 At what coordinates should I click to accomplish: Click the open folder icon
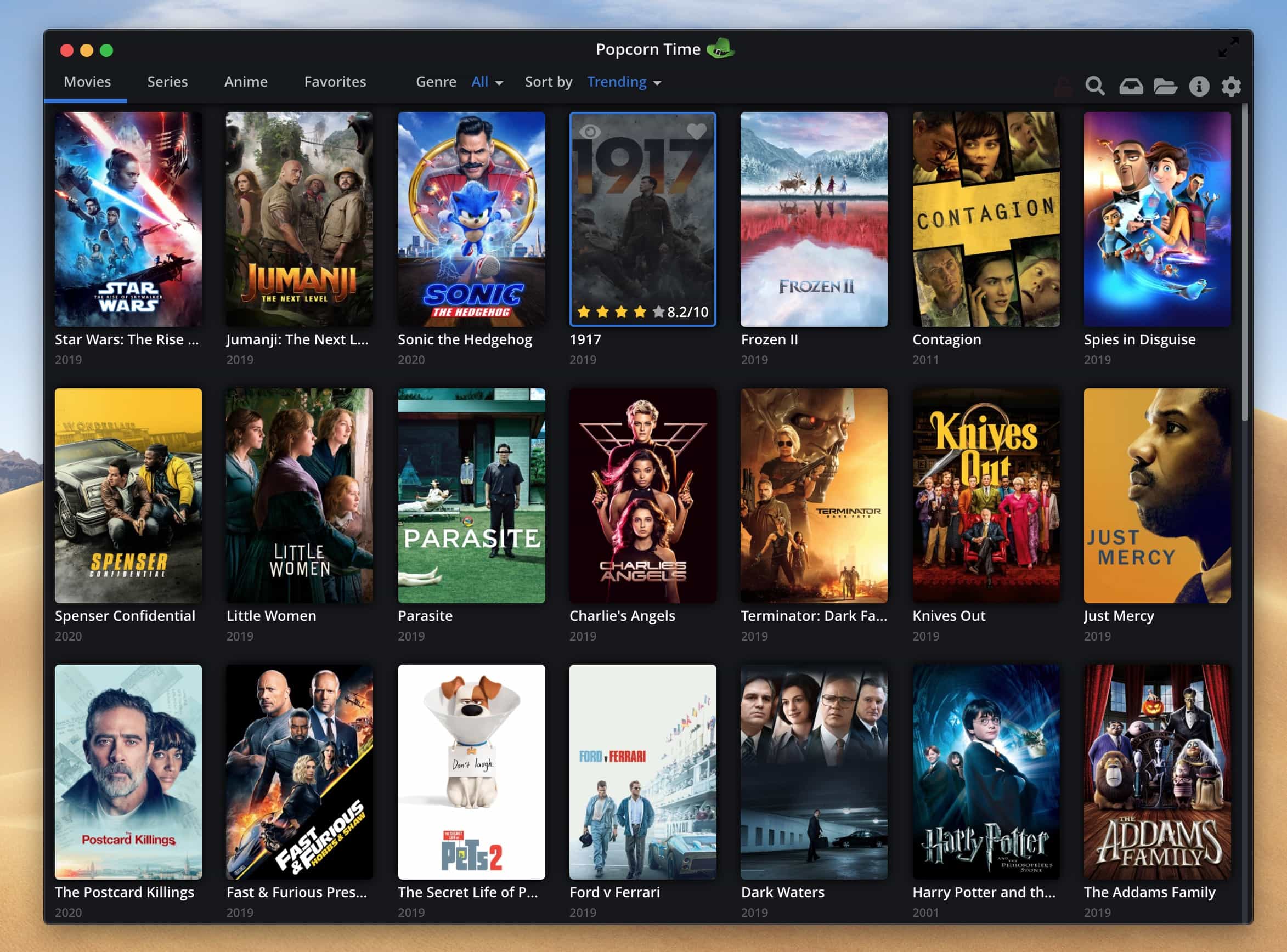(x=1165, y=87)
